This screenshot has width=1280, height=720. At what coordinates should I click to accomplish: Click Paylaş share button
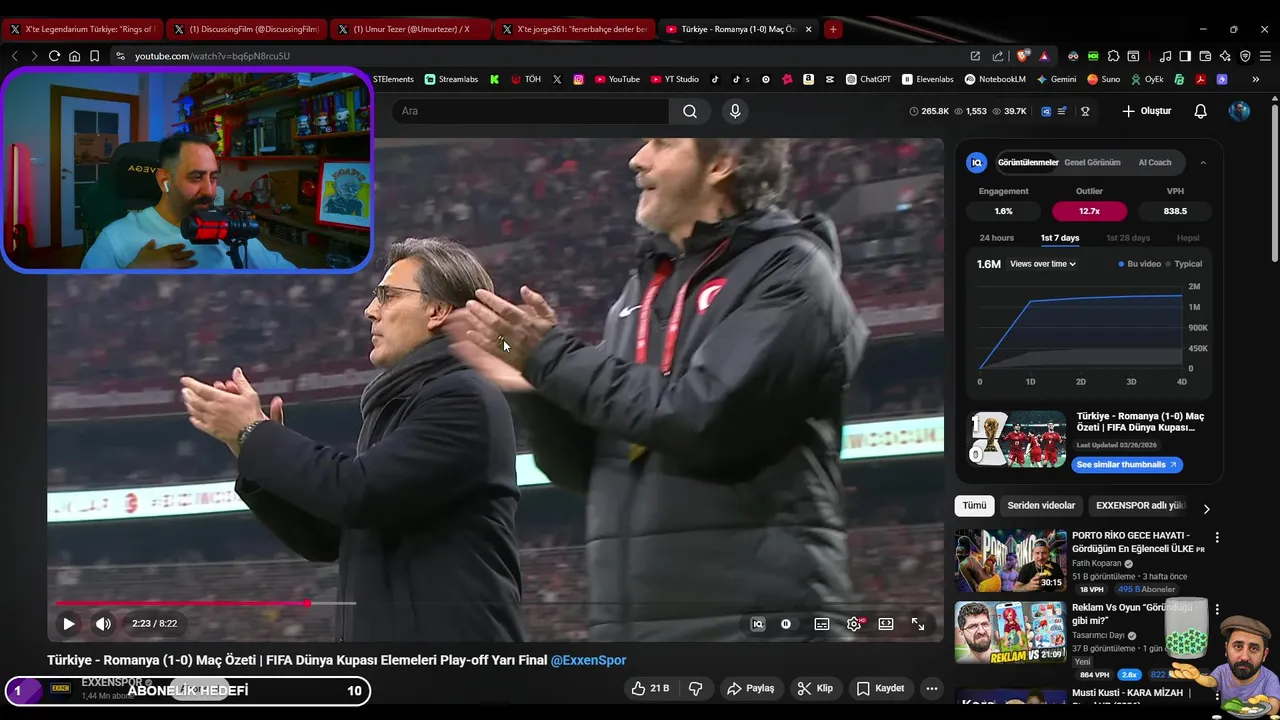pyautogui.click(x=751, y=688)
